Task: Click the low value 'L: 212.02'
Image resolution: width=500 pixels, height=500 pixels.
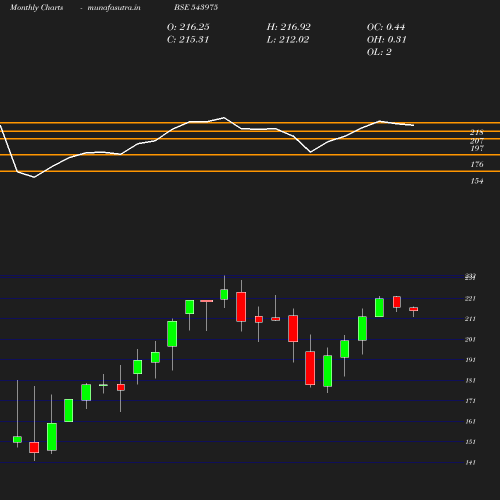Action: point(288,40)
